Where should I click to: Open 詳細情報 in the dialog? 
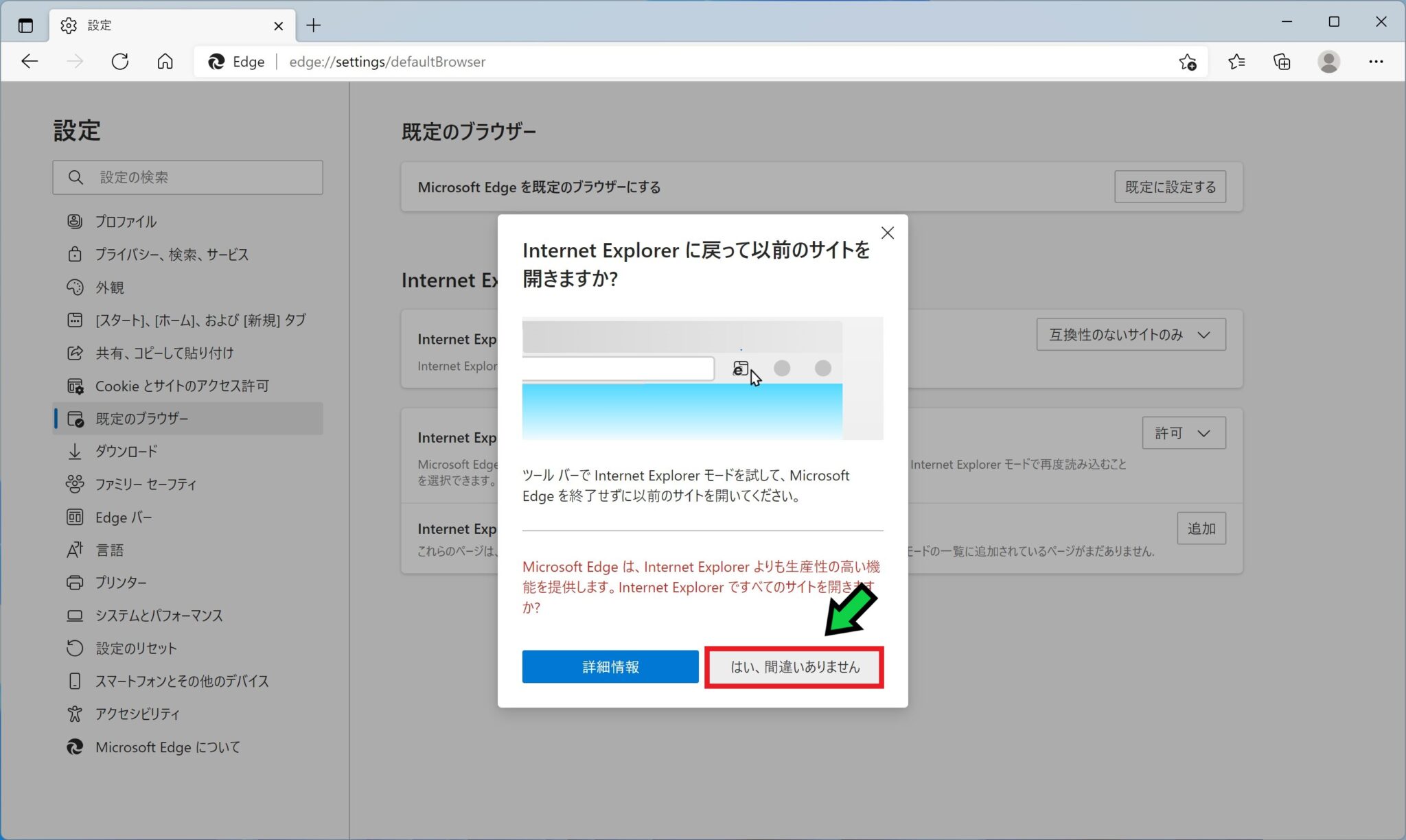[x=610, y=666]
